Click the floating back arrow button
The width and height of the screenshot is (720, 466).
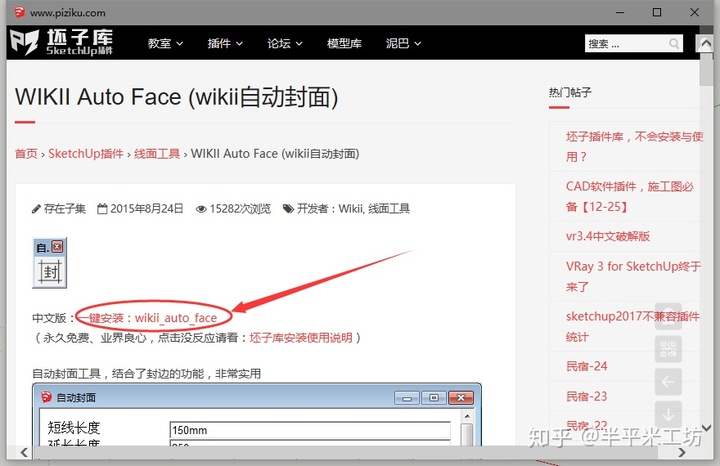[x=668, y=382]
